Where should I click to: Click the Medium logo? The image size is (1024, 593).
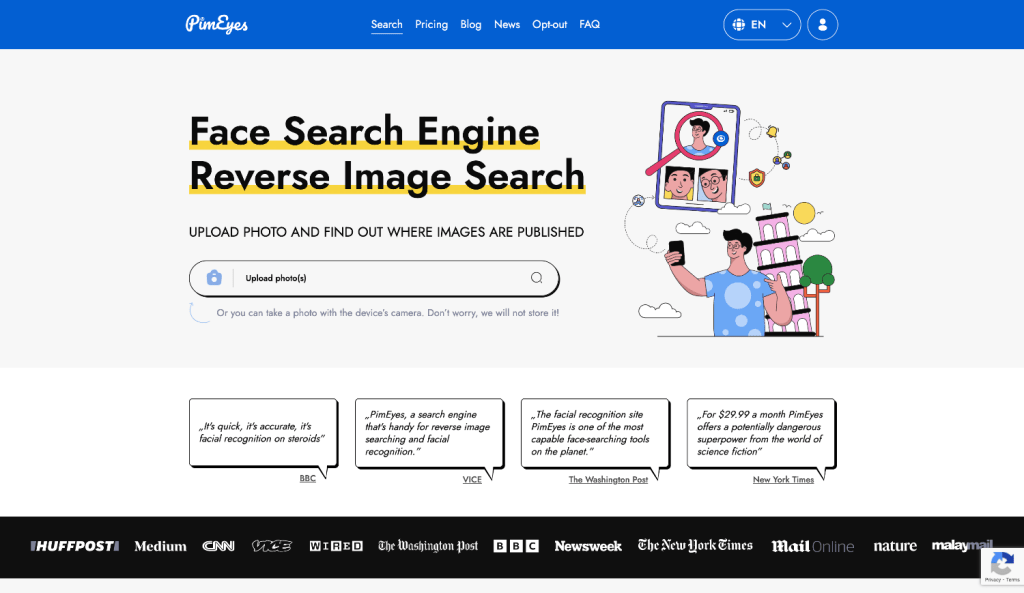pyautogui.click(x=160, y=546)
